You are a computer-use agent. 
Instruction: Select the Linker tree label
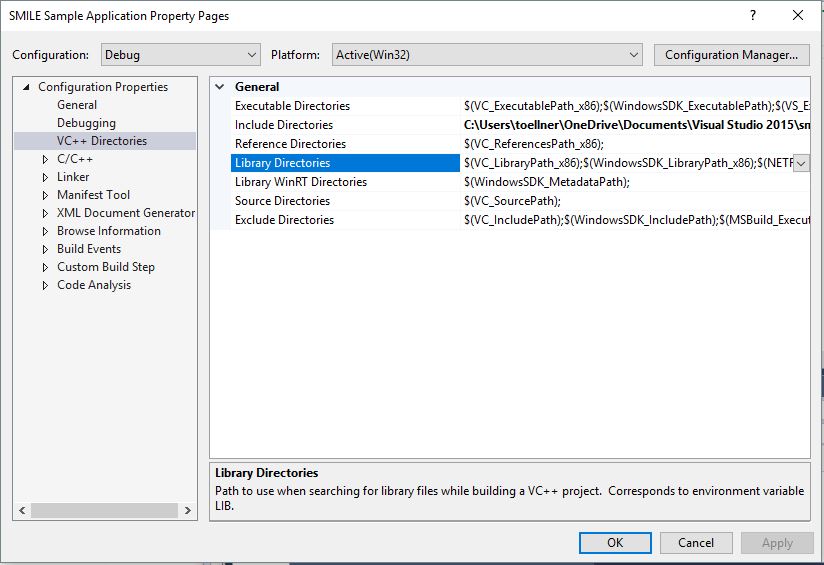tap(73, 177)
